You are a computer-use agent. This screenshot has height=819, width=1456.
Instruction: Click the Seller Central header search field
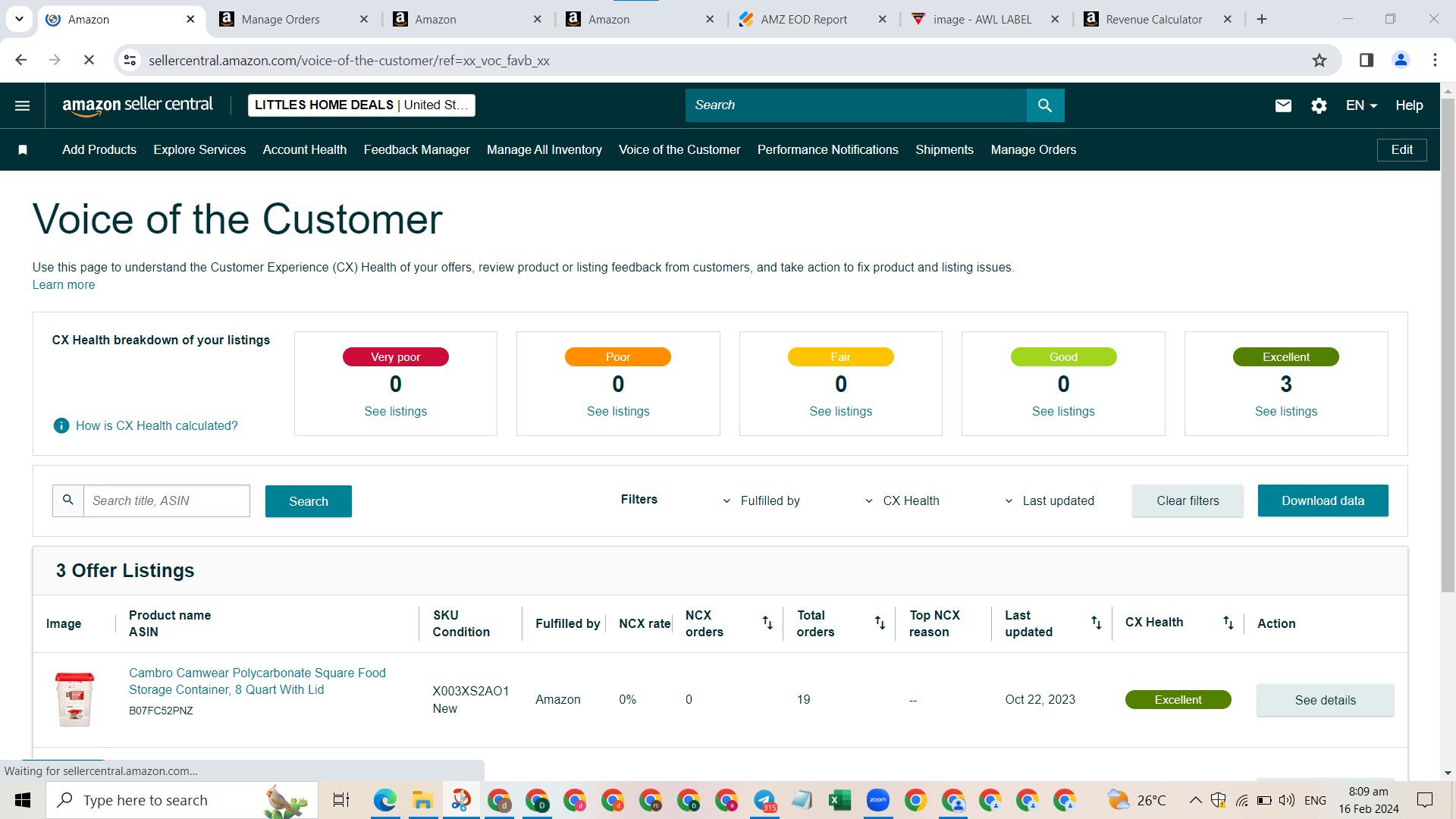856,105
